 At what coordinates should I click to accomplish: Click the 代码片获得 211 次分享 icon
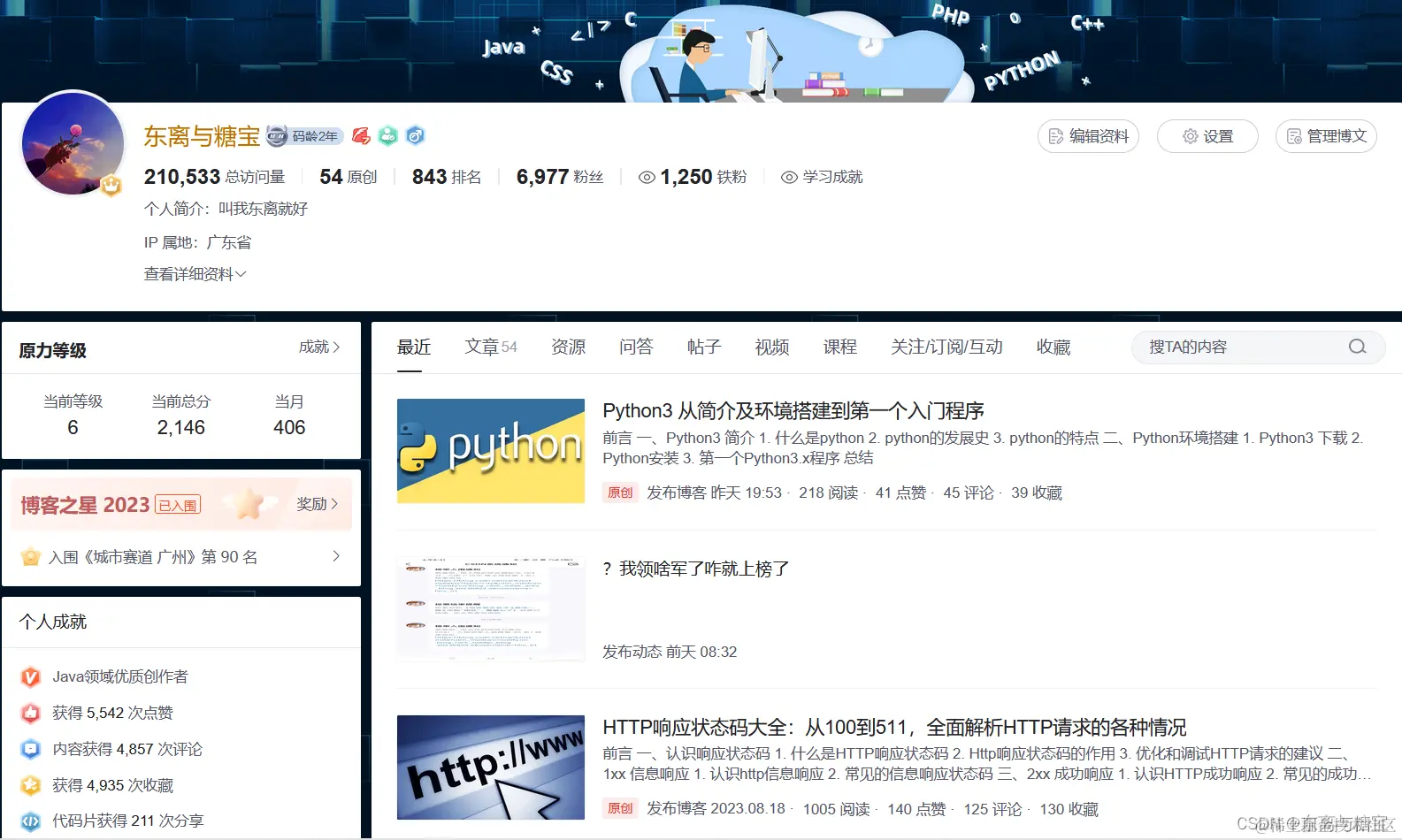[x=31, y=821]
